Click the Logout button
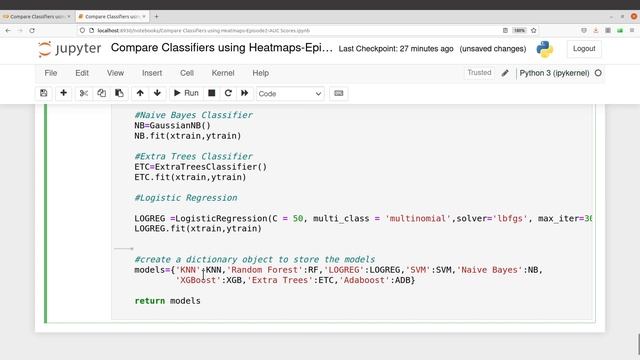 pos(584,49)
